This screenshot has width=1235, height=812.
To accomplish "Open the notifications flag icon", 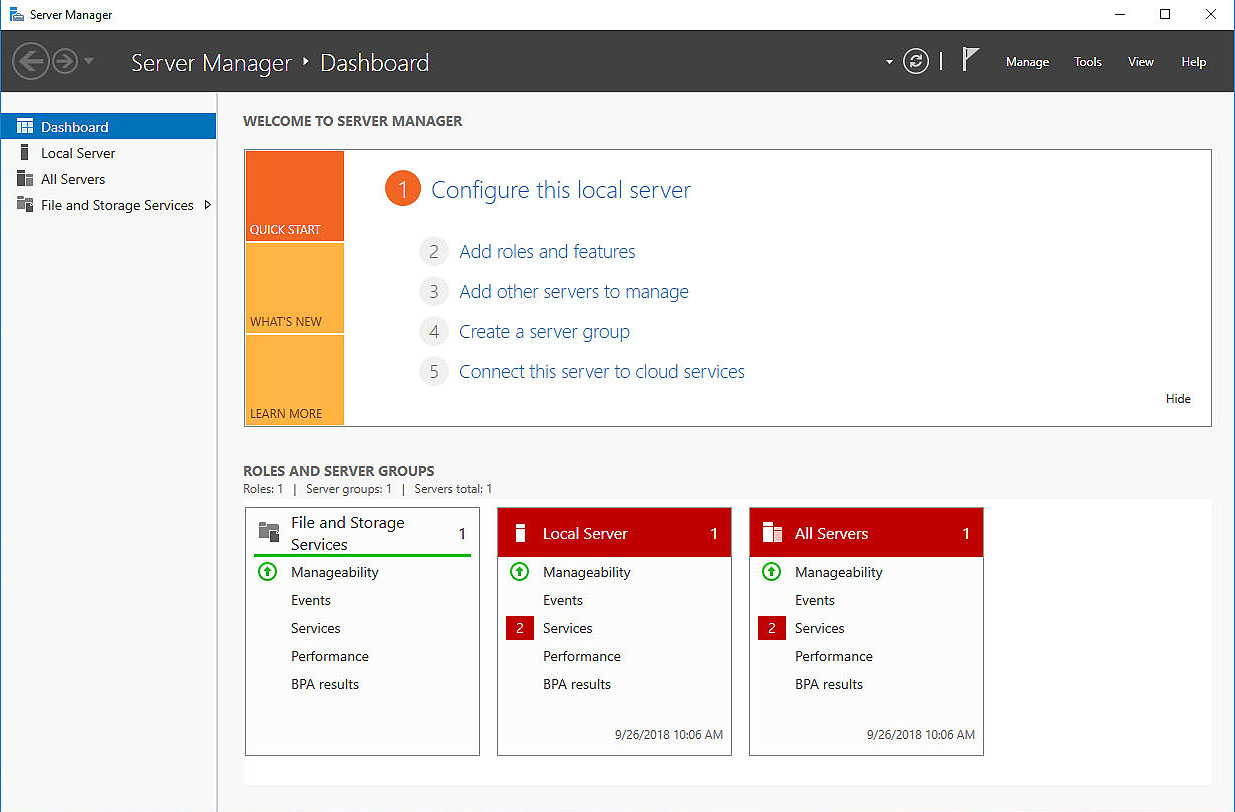I will [x=969, y=60].
